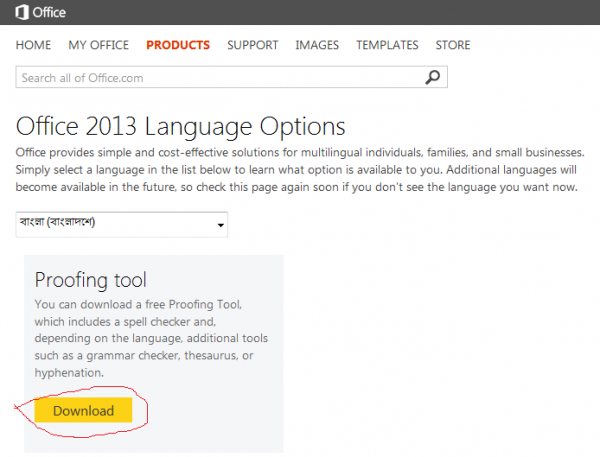This screenshot has height=457, width=600.
Task: Click the Office 2013 Language Options title
Action: (x=181, y=127)
